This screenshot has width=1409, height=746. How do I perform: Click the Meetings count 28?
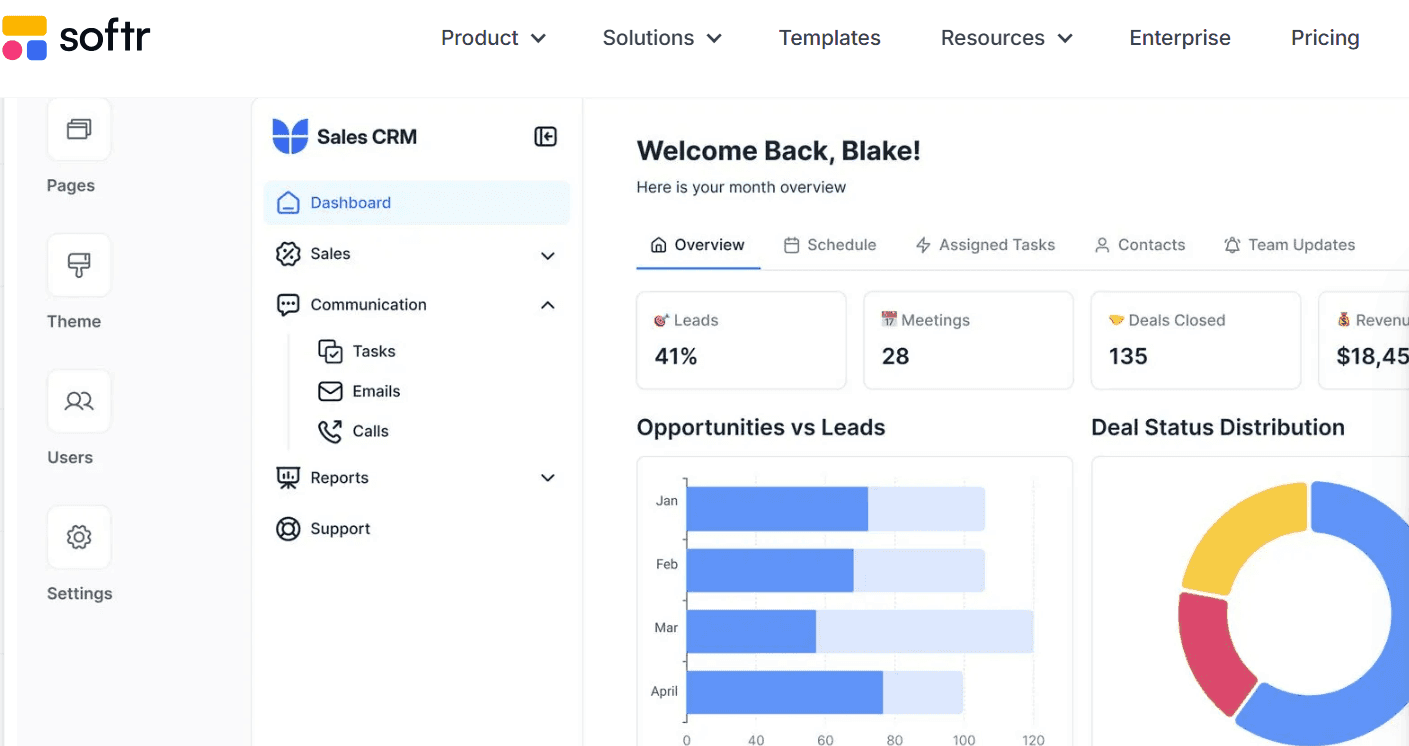895,357
